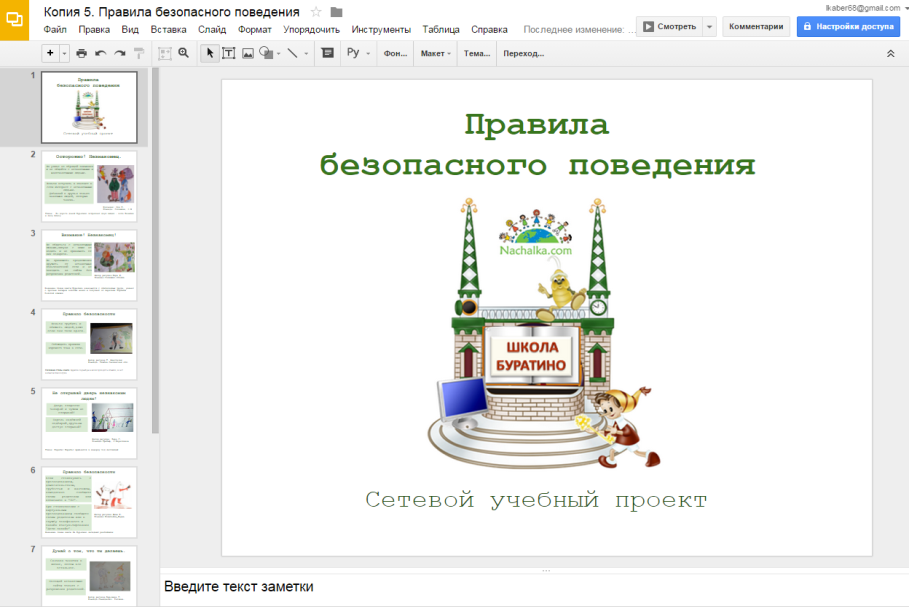
Task: Click the Insert image icon
Action: pyautogui.click(x=248, y=53)
